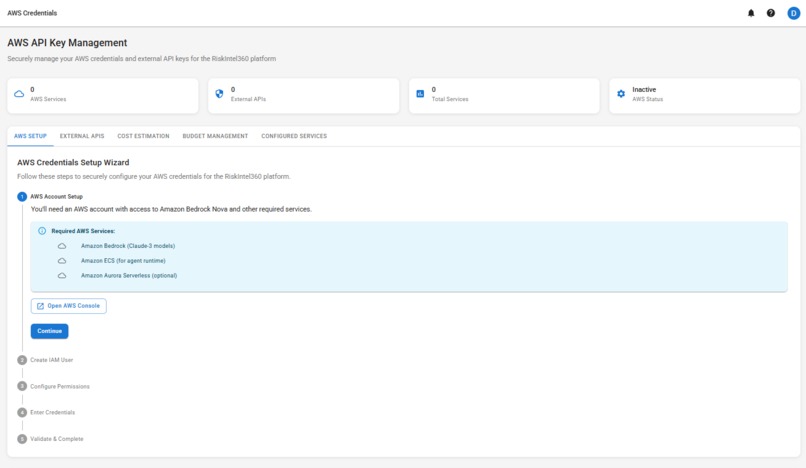Switch to the External APIs tab
This screenshot has width=806, height=468.
point(82,136)
